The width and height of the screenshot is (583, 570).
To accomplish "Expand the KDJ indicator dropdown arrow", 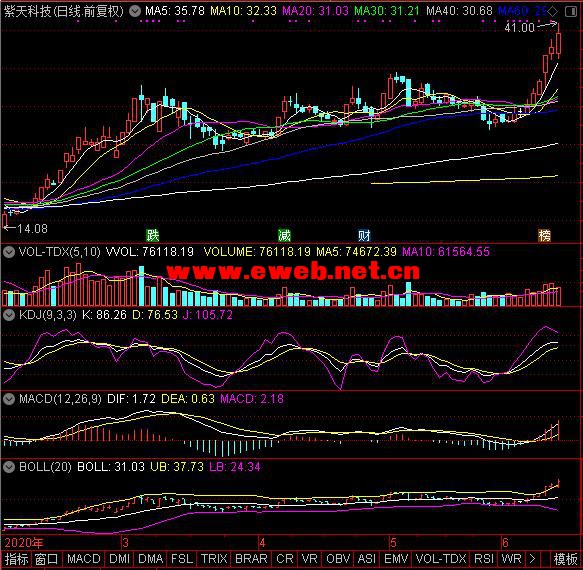I will (9, 315).
